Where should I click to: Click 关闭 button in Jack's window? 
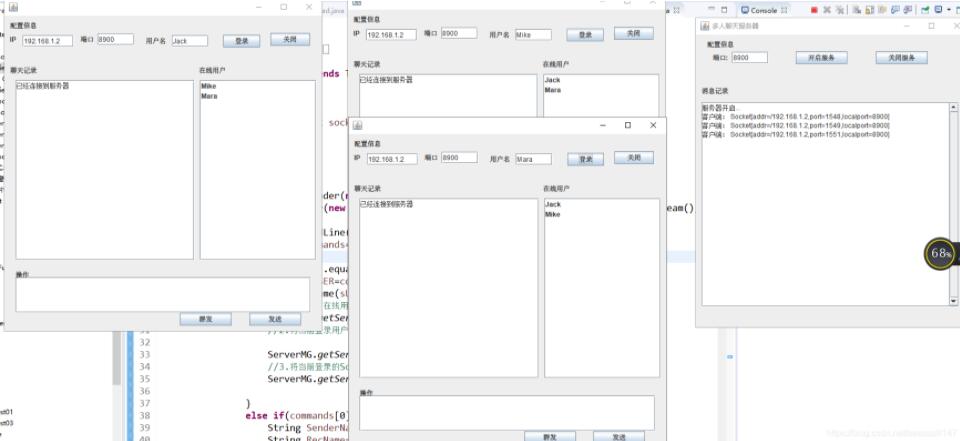[290, 39]
